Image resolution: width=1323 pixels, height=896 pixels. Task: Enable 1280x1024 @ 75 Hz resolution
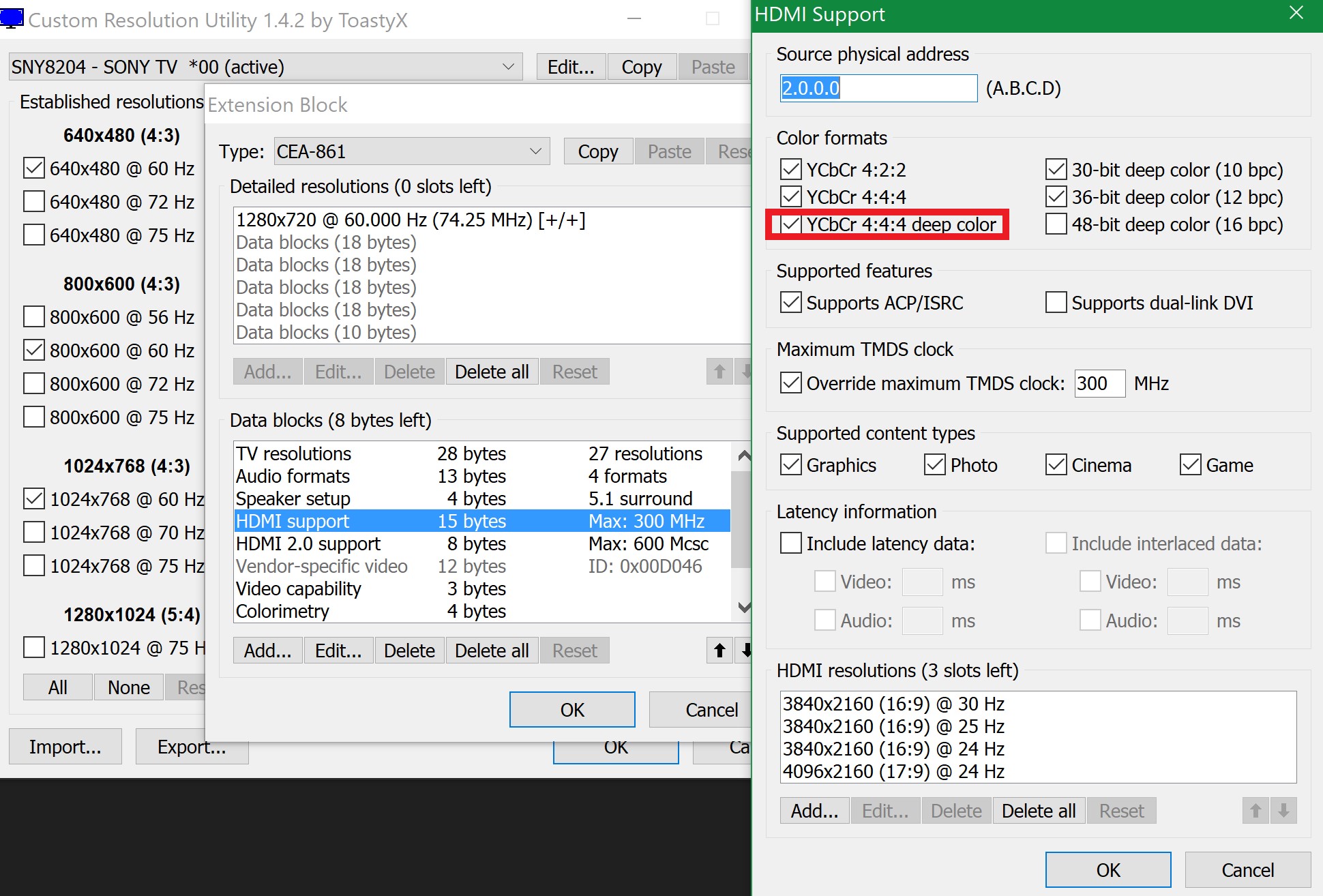[33, 647]
